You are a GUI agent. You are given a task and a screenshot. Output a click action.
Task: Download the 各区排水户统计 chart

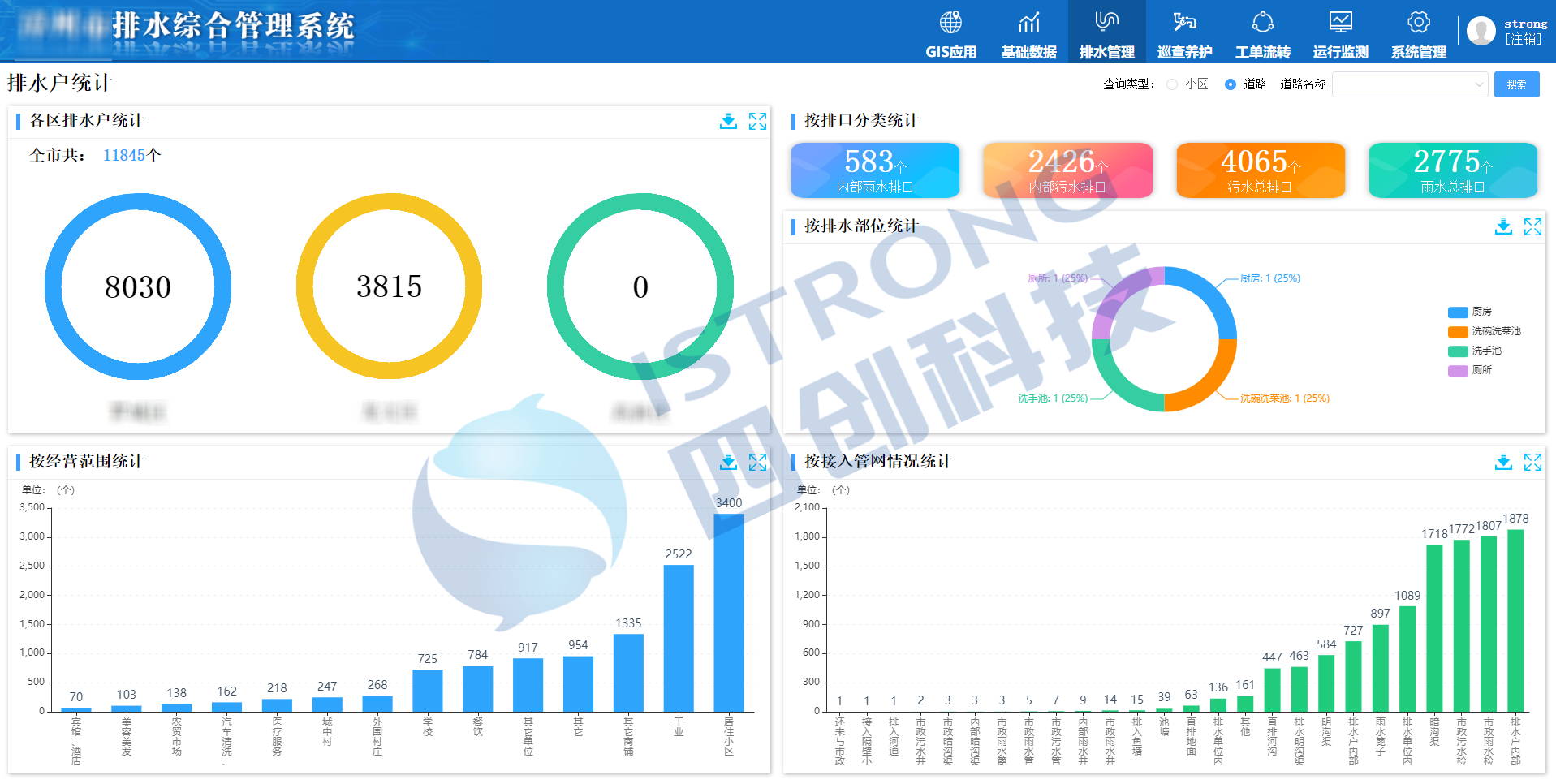coord(728,121)
